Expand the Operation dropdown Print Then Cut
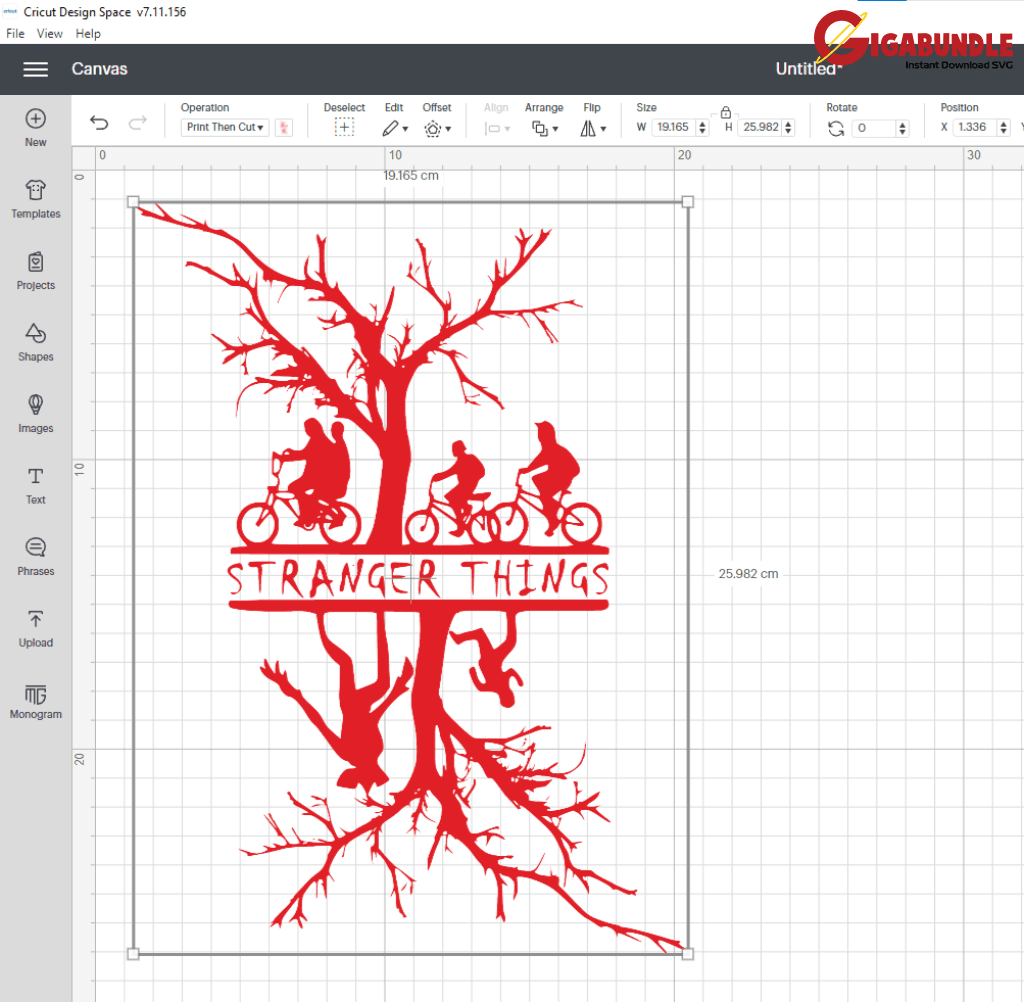 click(225, 128)
